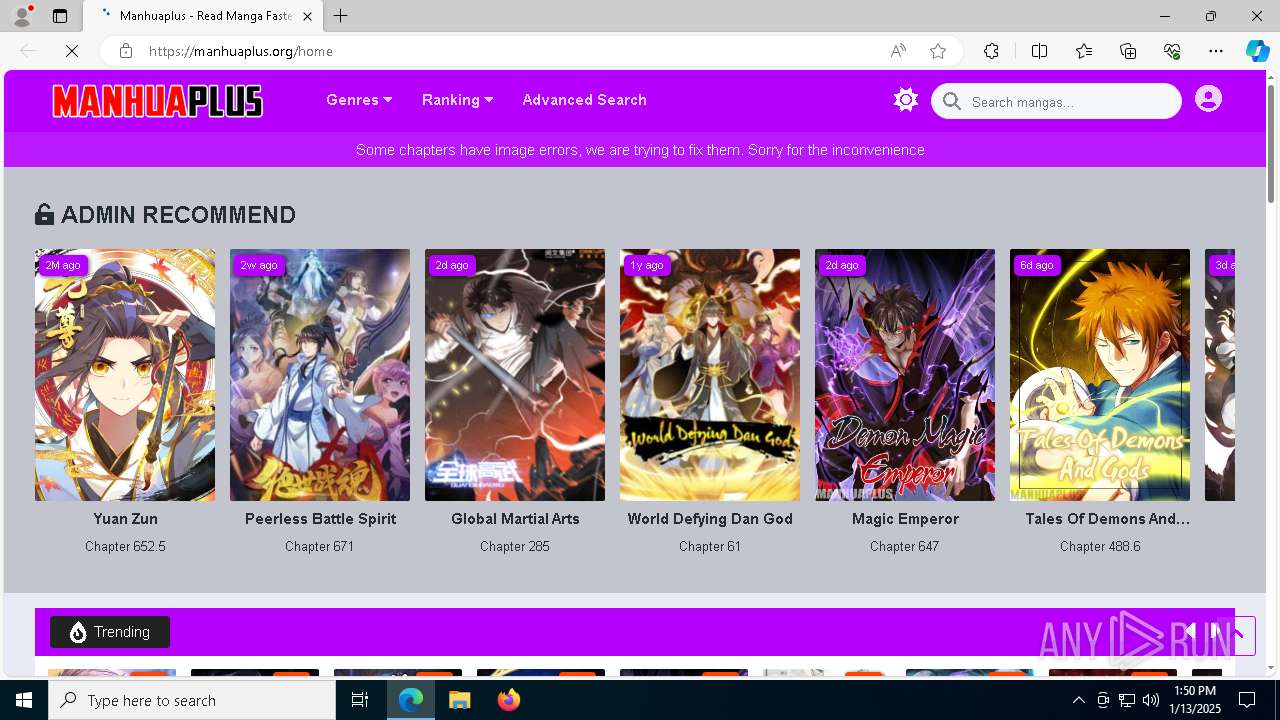Toggle the light/dark theme sun icon
Viewport: 1280px width, 720px height.
(906, 100)
